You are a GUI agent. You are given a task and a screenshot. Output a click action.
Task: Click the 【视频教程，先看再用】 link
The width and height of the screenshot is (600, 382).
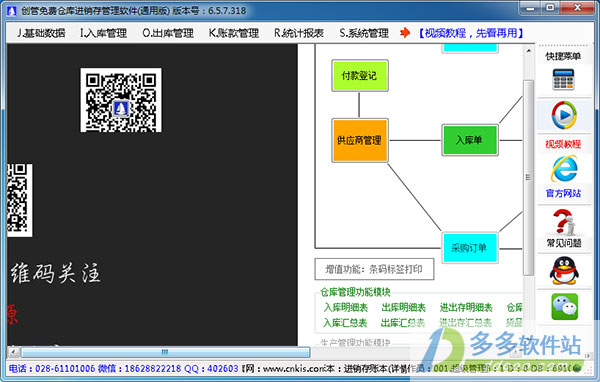[x=471, y=33]
